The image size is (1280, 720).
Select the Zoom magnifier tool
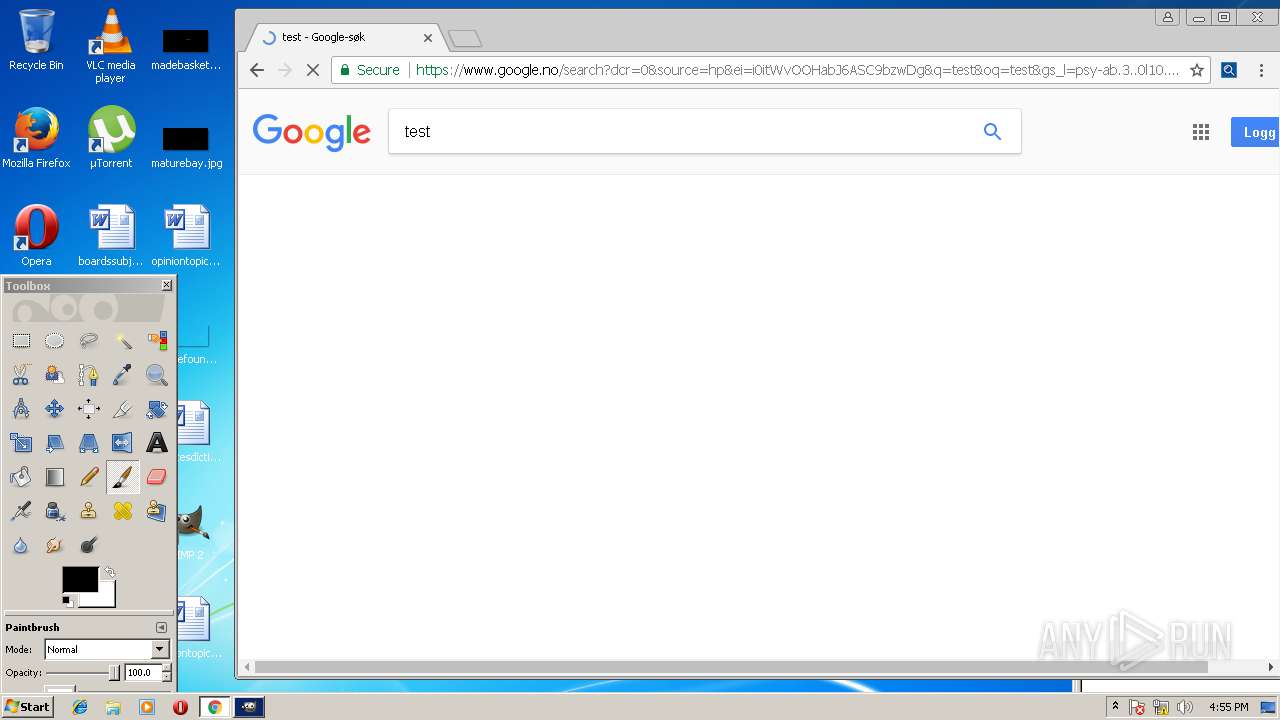pyautogui.click(x=157, y=375)
